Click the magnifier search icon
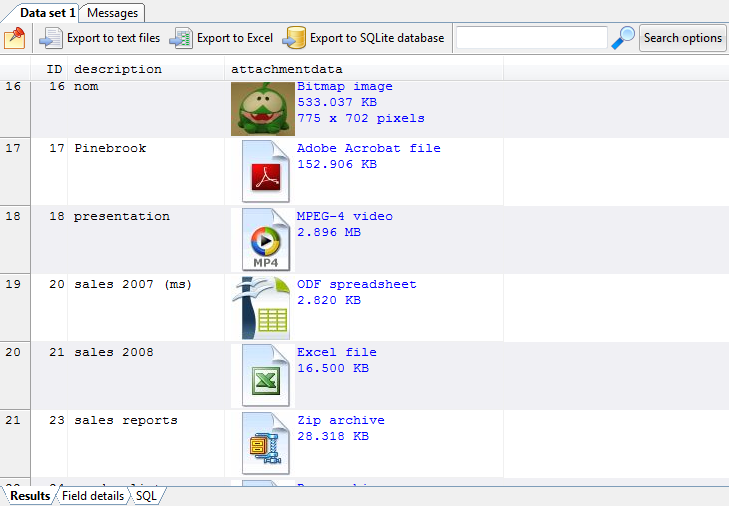This screenshot has height=506, width=729. [x=623, y=38]
